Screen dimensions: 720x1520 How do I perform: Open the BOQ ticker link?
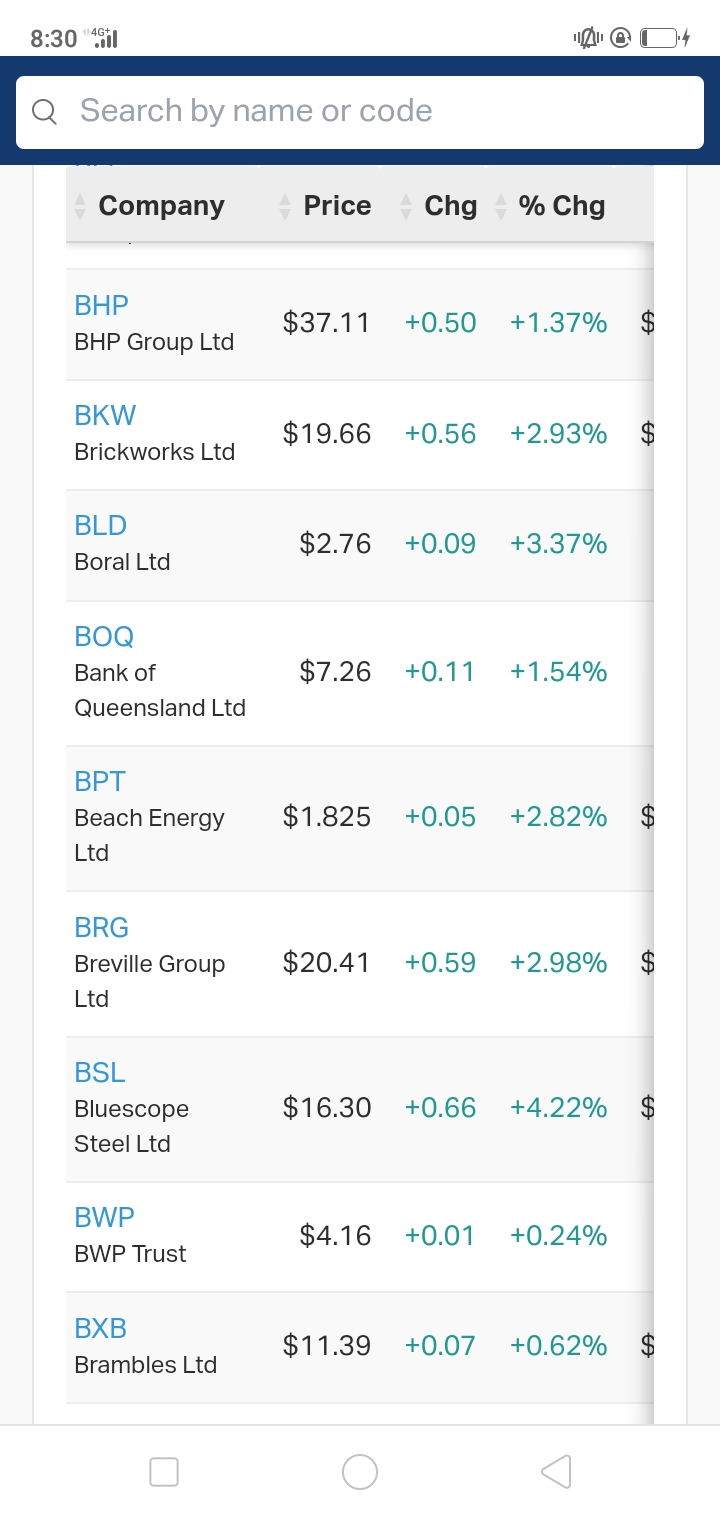[104, 636]
